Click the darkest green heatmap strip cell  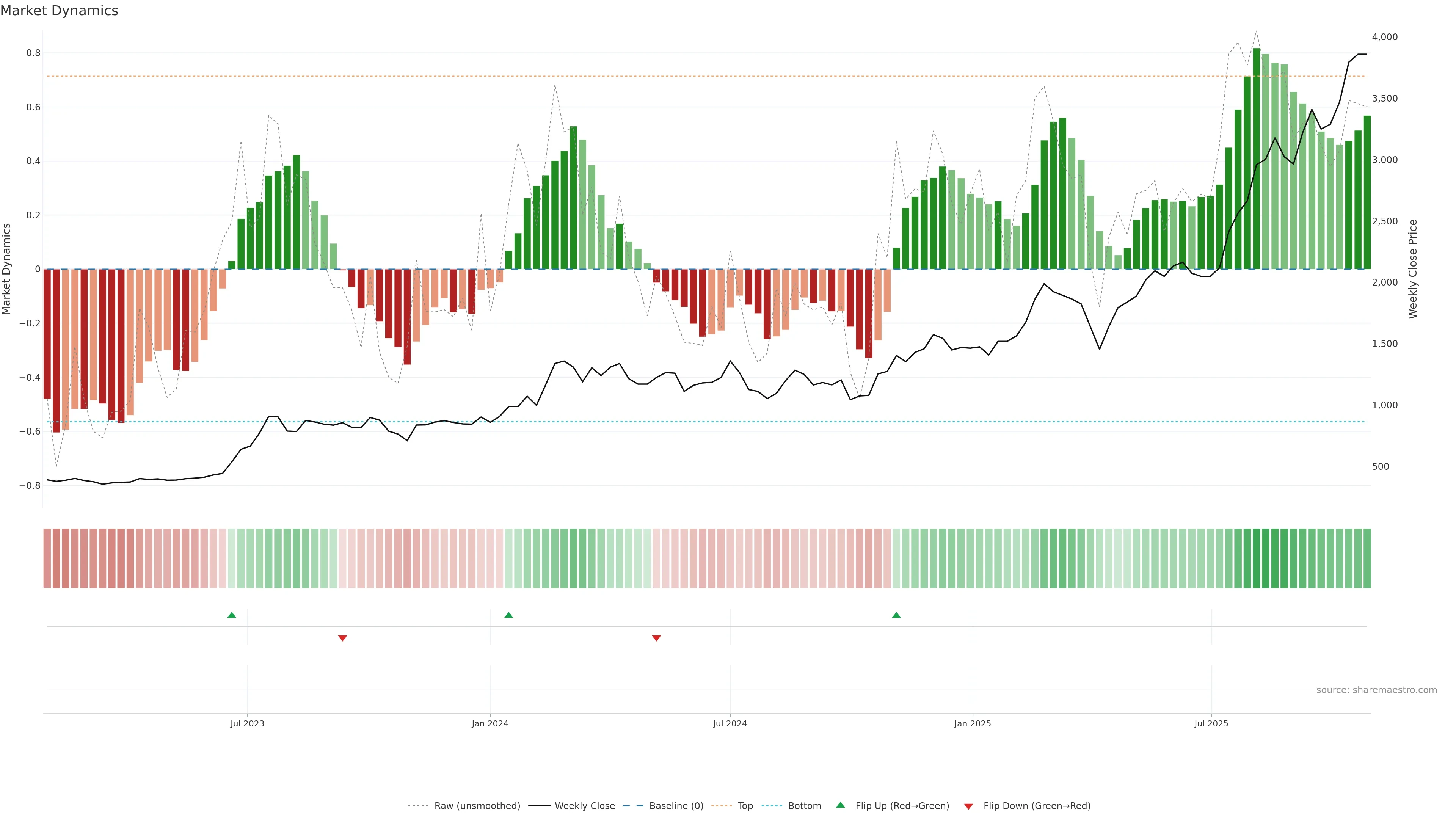(x=1257, y=559)
